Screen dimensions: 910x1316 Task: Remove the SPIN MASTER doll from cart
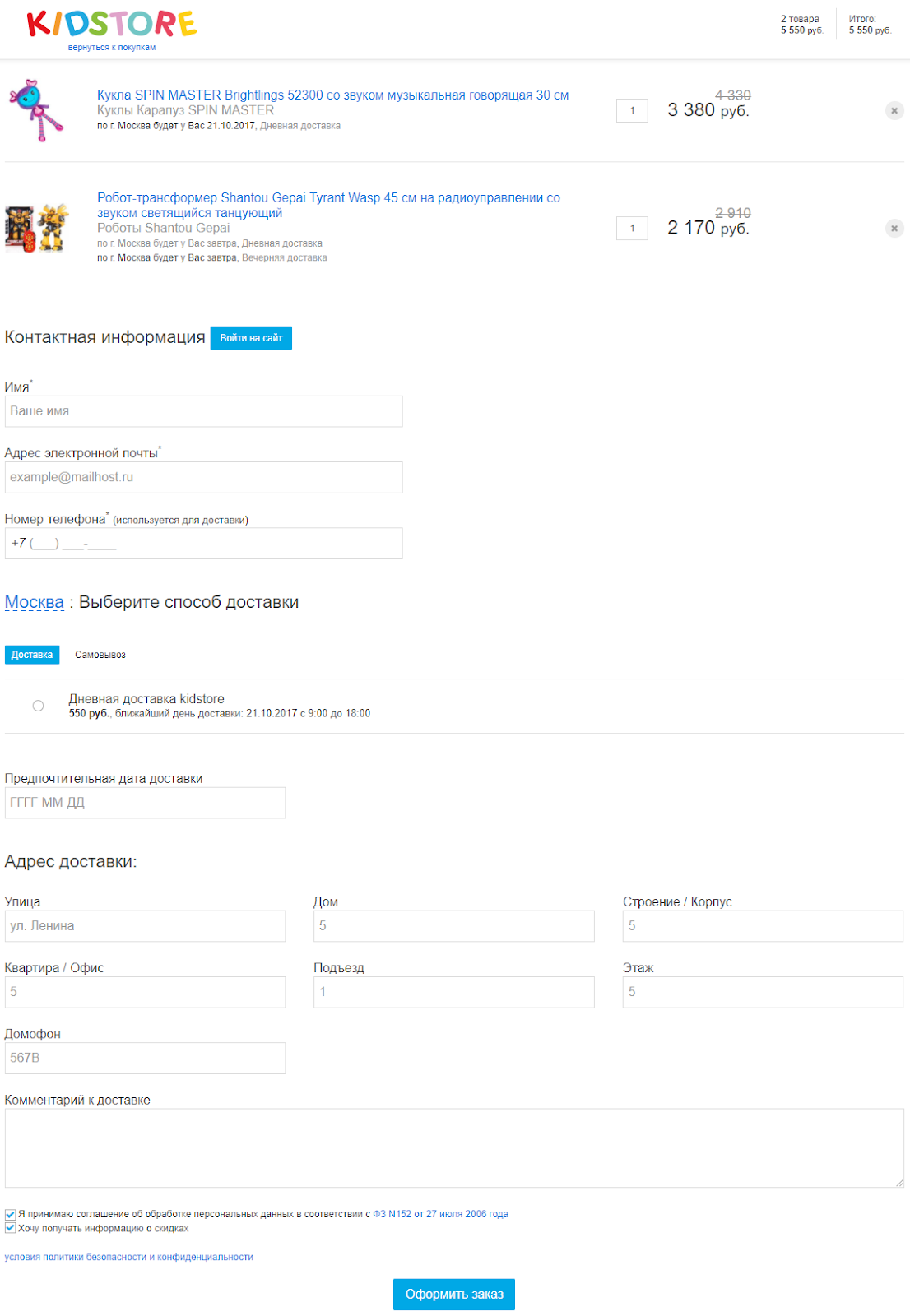[x=894, y=110]
